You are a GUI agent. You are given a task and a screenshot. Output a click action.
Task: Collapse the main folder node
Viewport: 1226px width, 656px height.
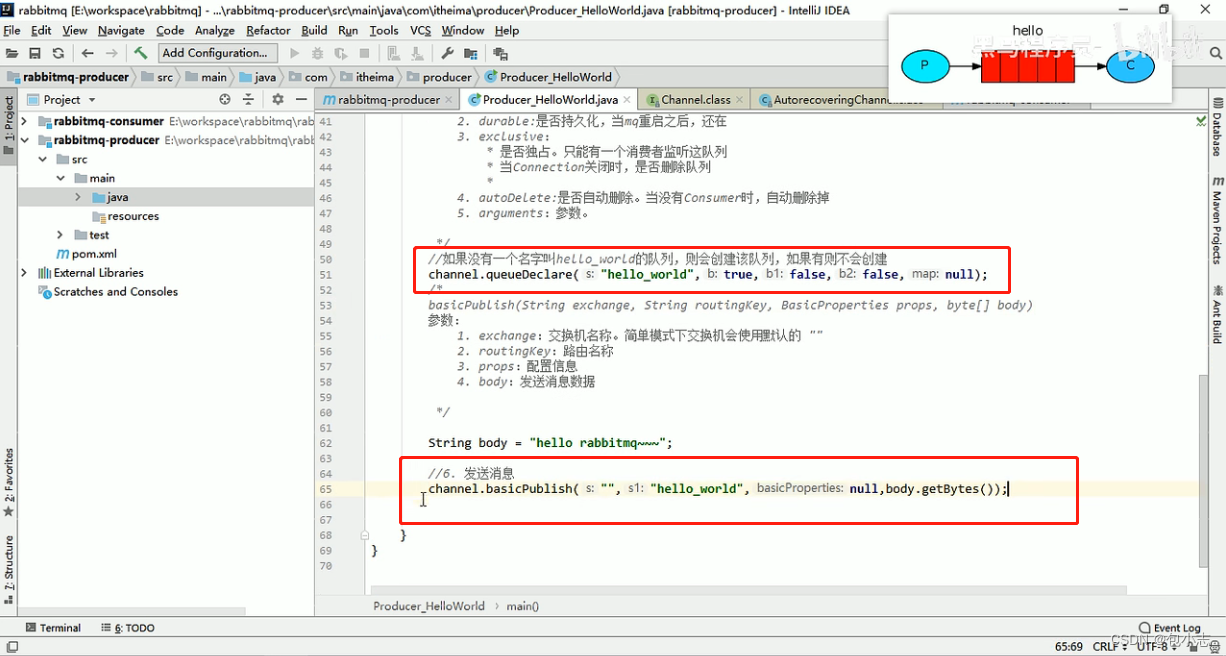click(x=61, y=178)
